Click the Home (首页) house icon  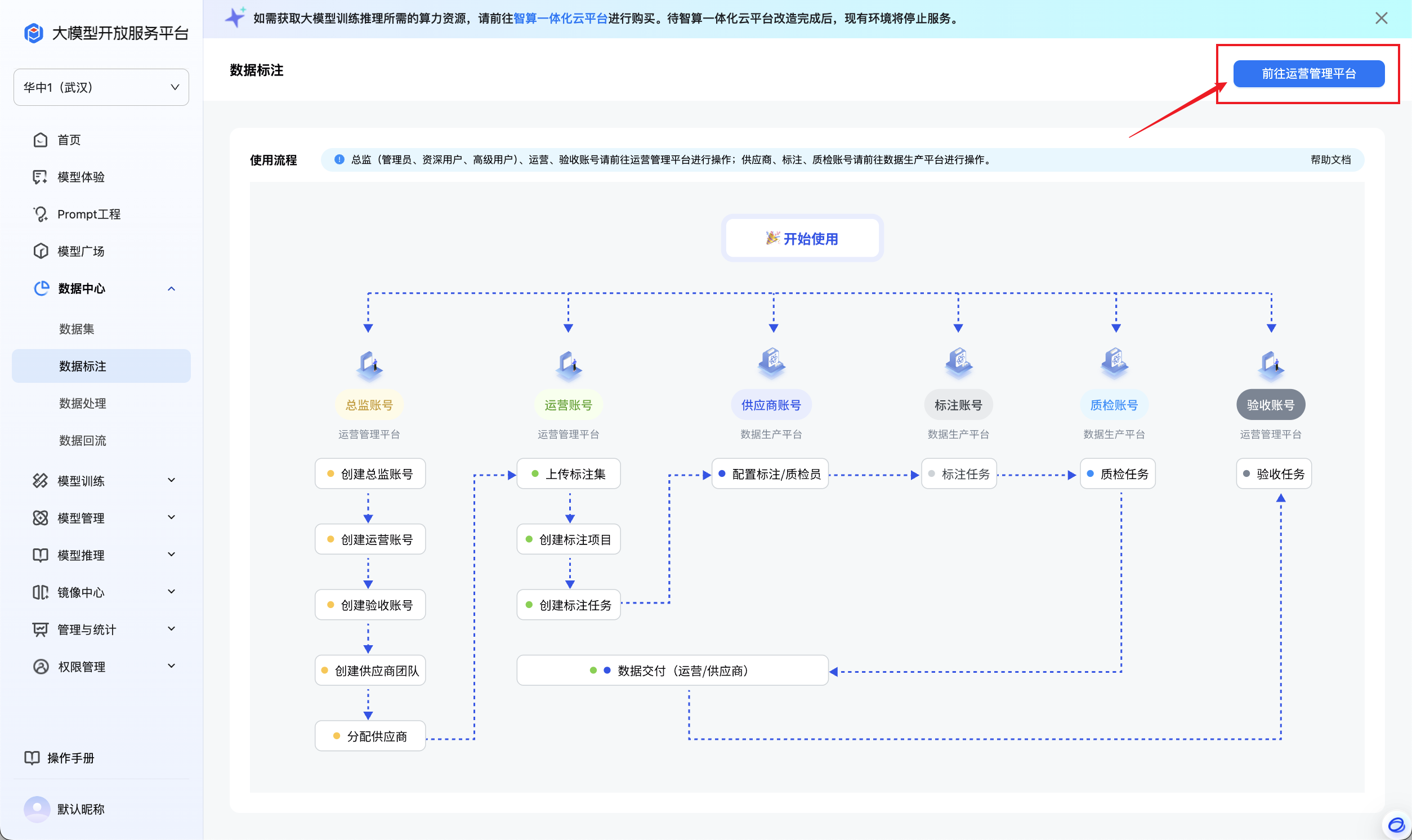click(x=40, y=140)
